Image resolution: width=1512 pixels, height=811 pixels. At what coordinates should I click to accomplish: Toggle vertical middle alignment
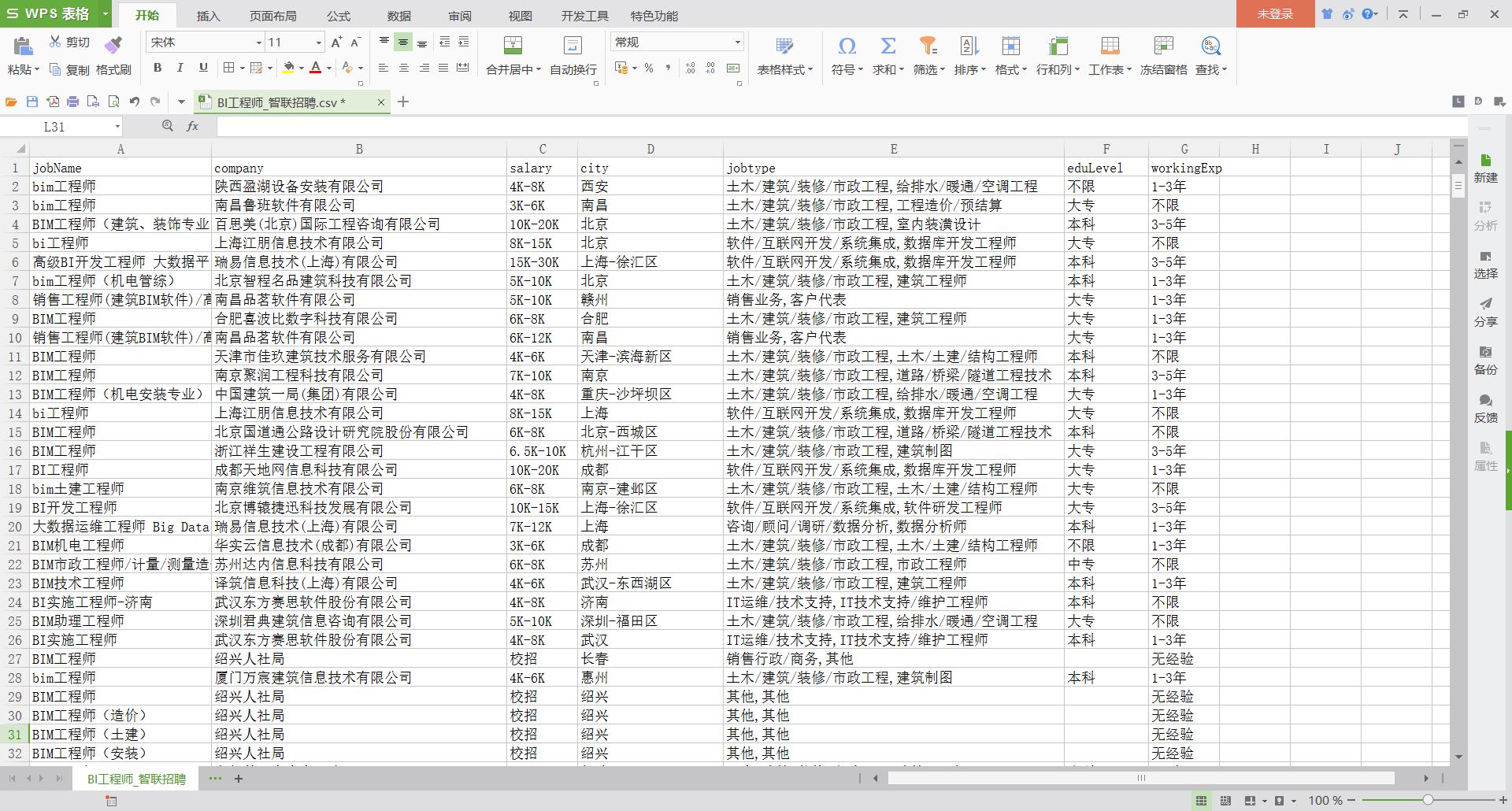(403, 43)
